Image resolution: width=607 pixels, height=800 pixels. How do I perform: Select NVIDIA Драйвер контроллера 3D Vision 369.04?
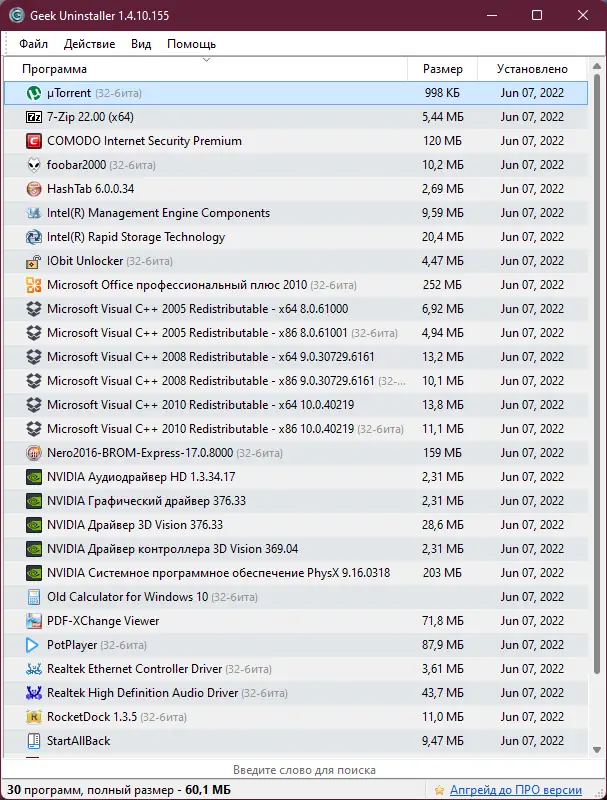click(296, 548)
